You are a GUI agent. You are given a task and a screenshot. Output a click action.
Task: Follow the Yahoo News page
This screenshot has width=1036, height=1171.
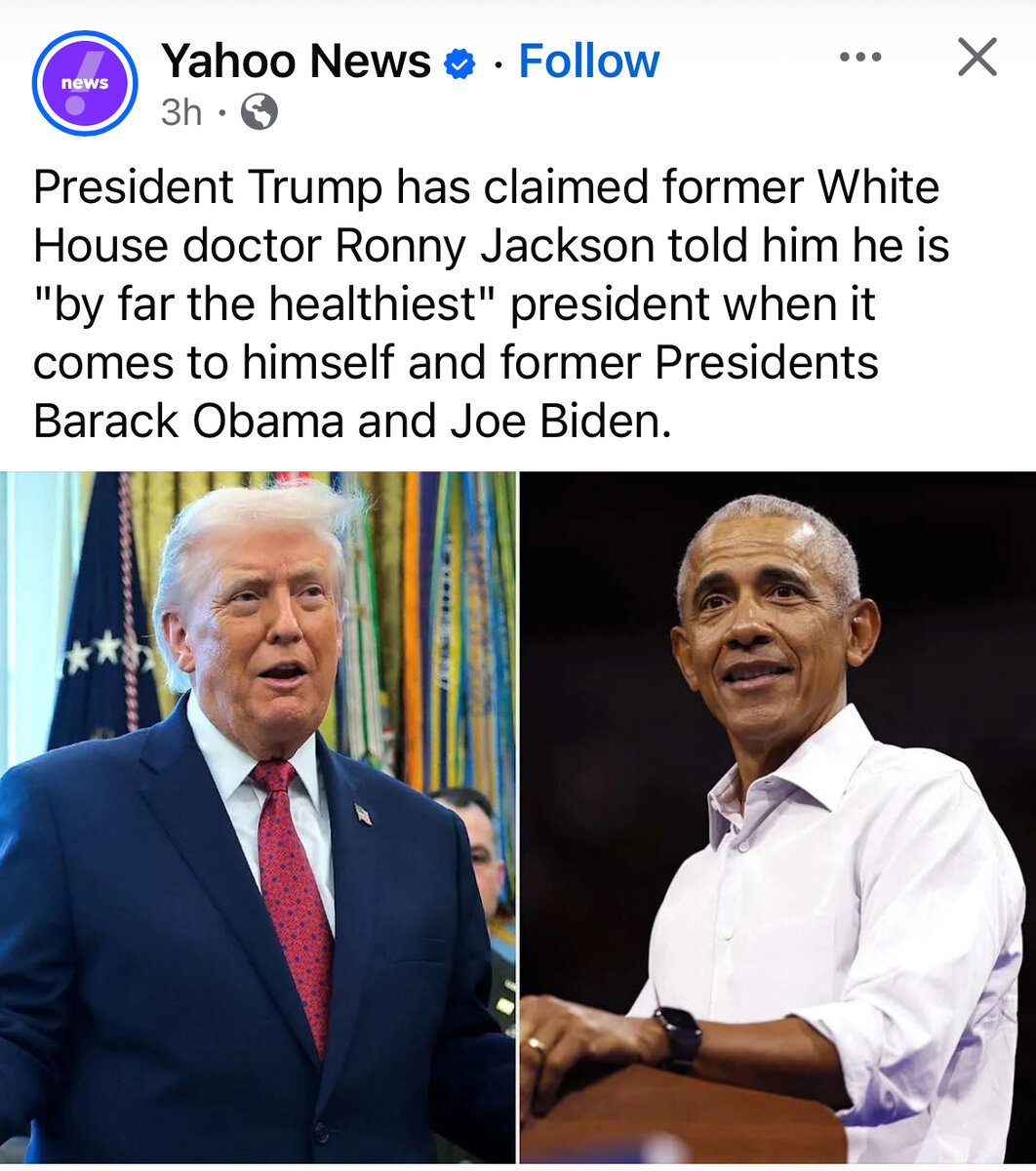589,61
